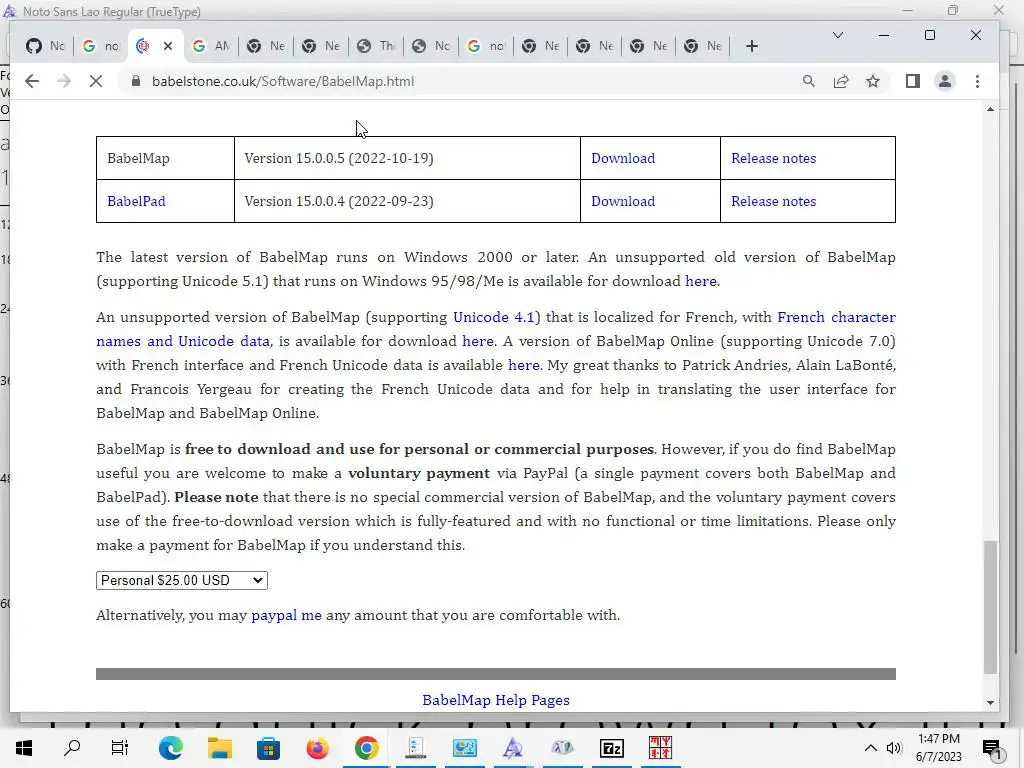The image size is (1024, 768).
Task: Go back to the previous page
Action: coord(31,81)
